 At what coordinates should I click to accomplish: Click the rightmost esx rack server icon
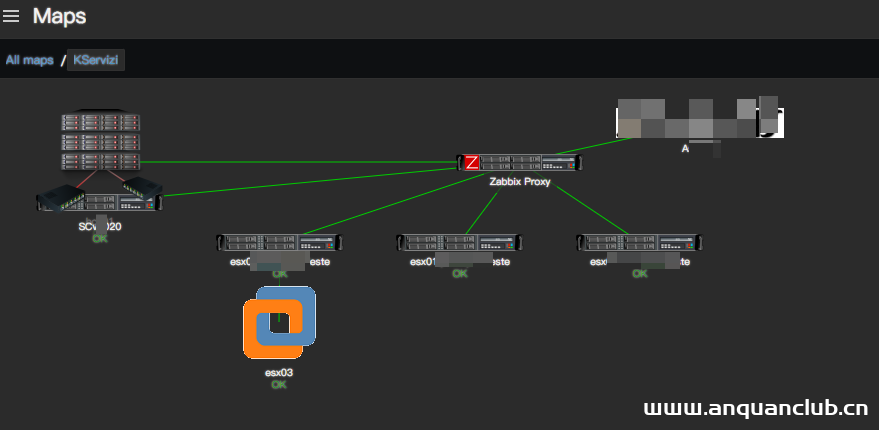point(639,242)
